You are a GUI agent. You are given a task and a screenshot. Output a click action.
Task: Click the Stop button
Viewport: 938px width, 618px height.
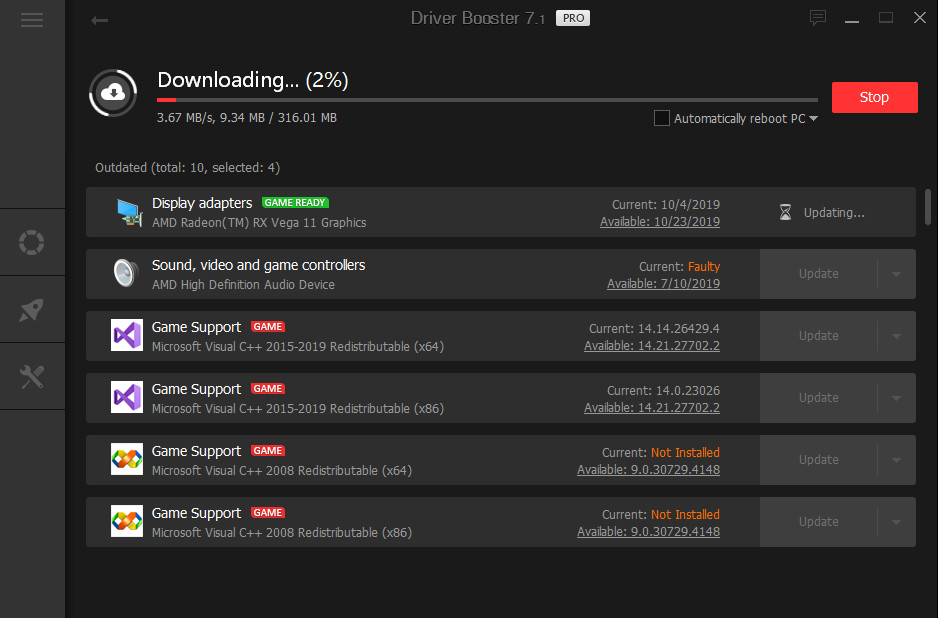[874, 97]
